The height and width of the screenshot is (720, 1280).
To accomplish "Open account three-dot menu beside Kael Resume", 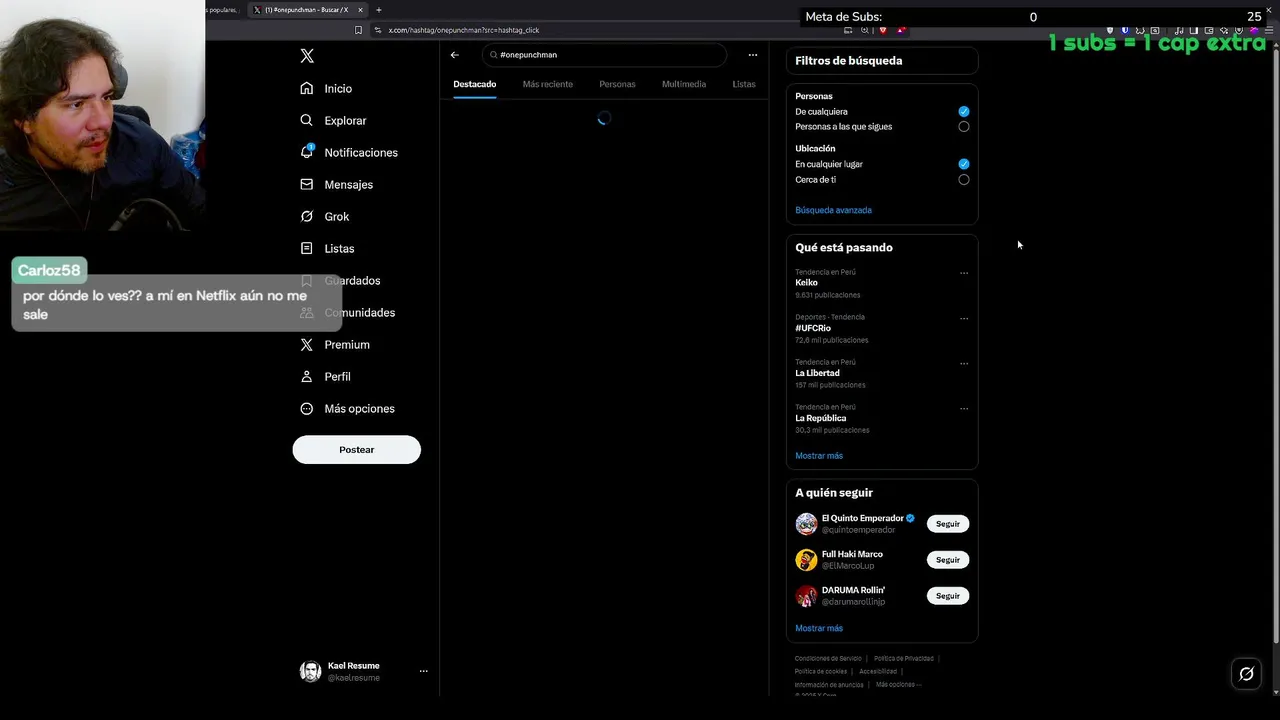I will pos(424,671).
